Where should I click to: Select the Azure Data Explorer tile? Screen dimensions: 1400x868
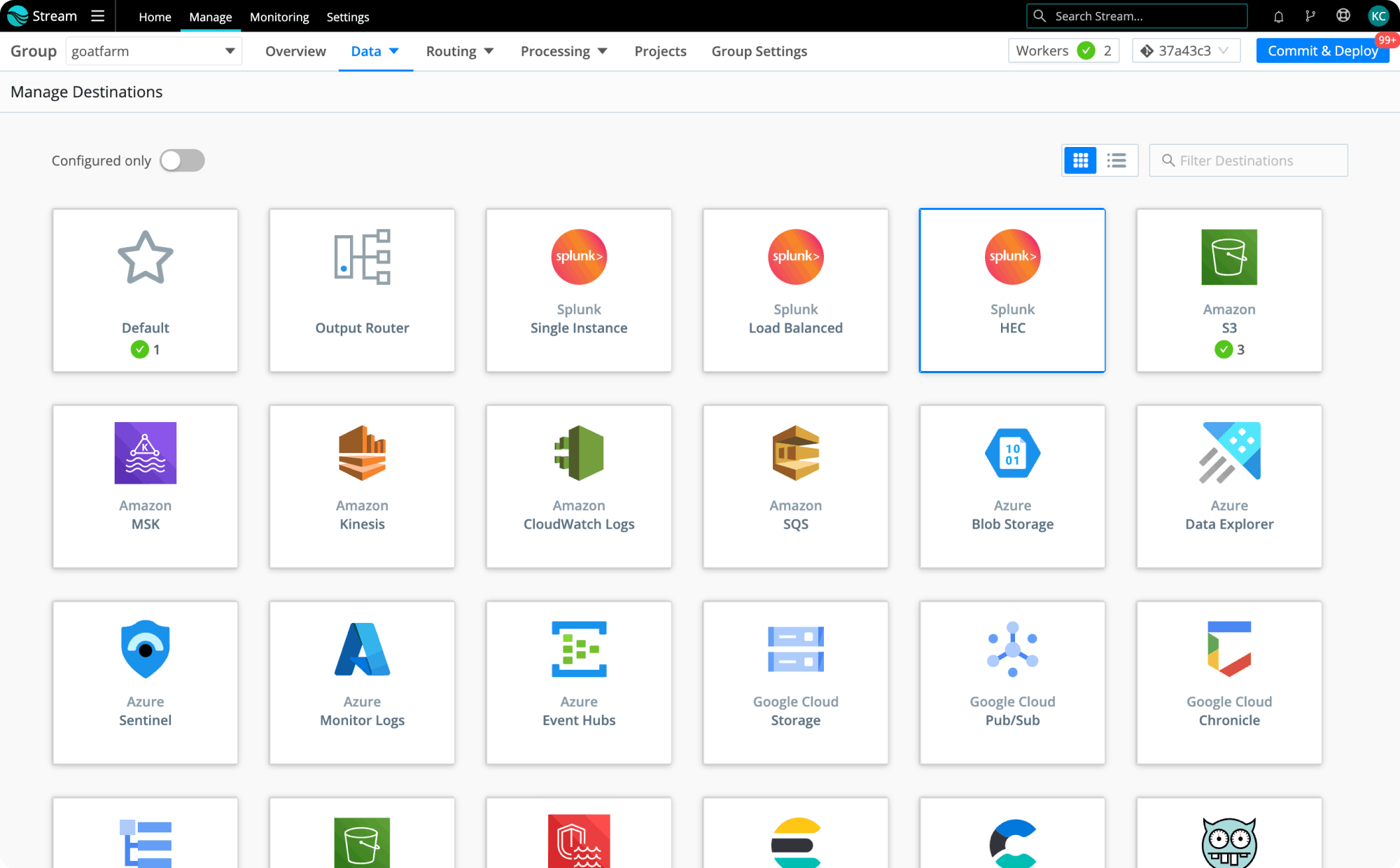tap(1229, 486)
